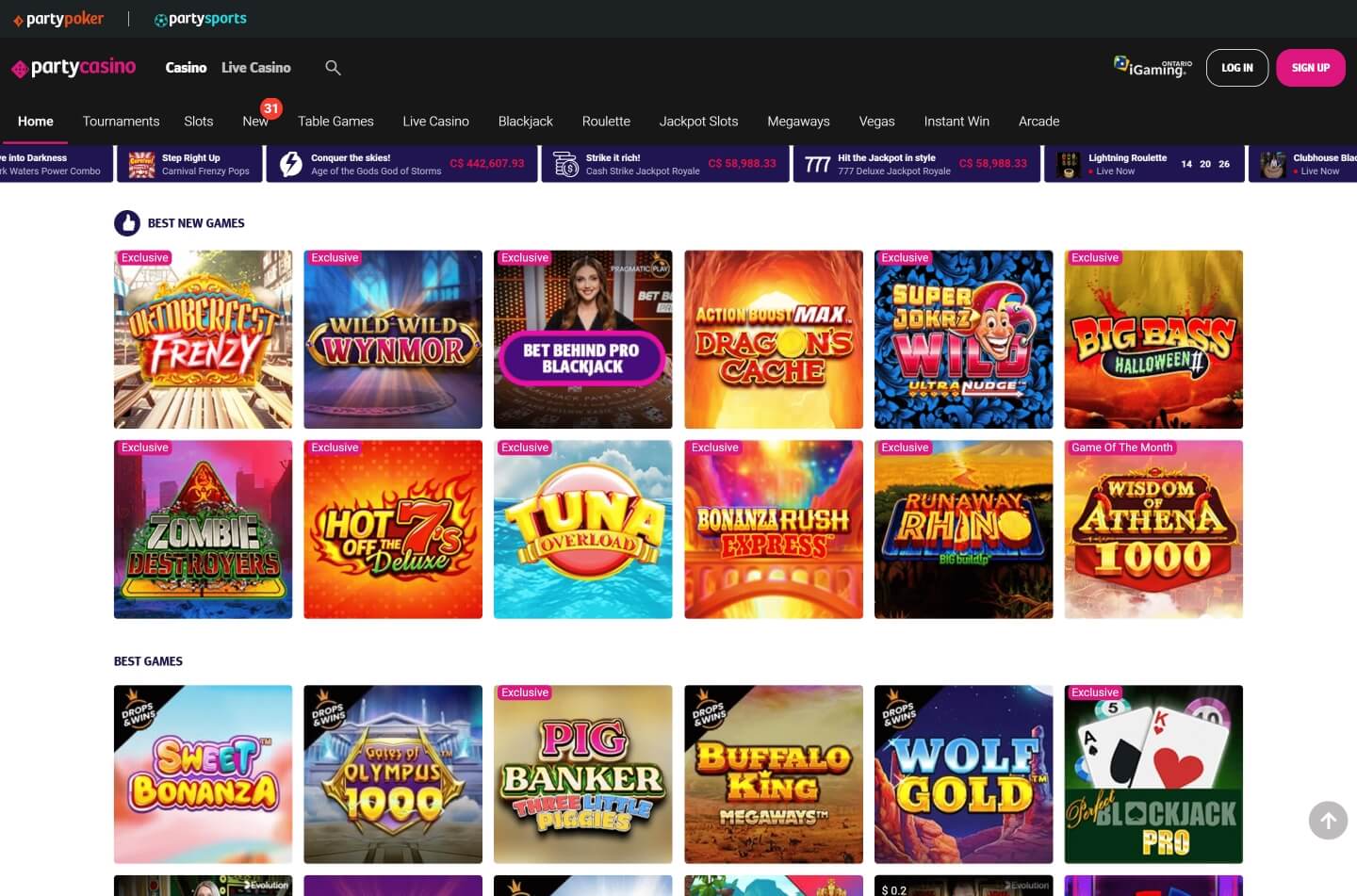Open the Tuna Overload game tile

[x=583, y=529]
